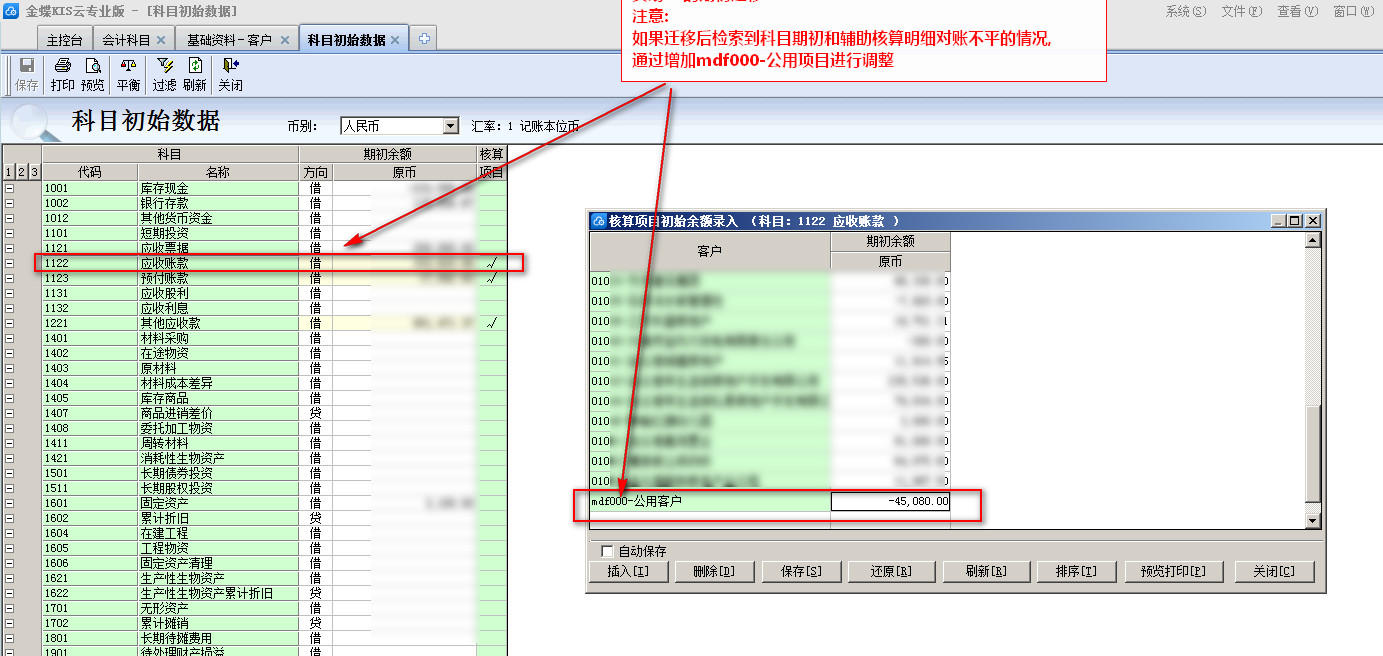Open the 币别 currency dropdown
The height and width of the screenshot is (656, 1383).
click(x=450, y=126)
